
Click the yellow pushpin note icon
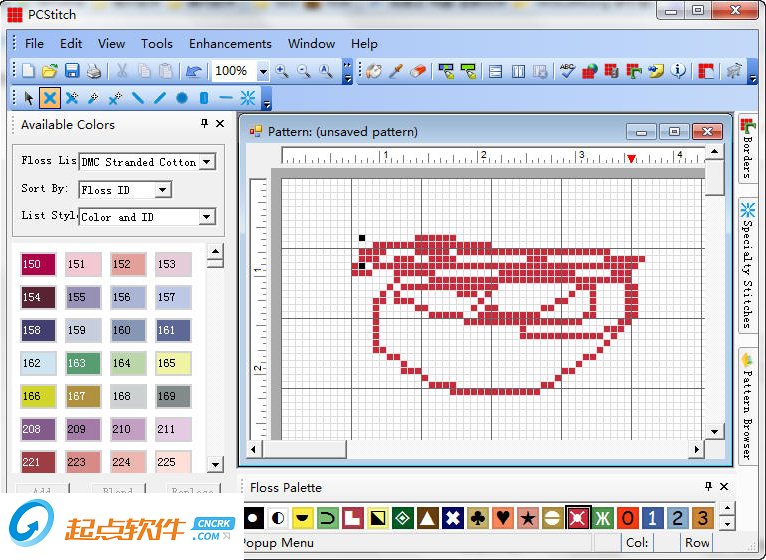pyautogui.click(x=656, y=71)
